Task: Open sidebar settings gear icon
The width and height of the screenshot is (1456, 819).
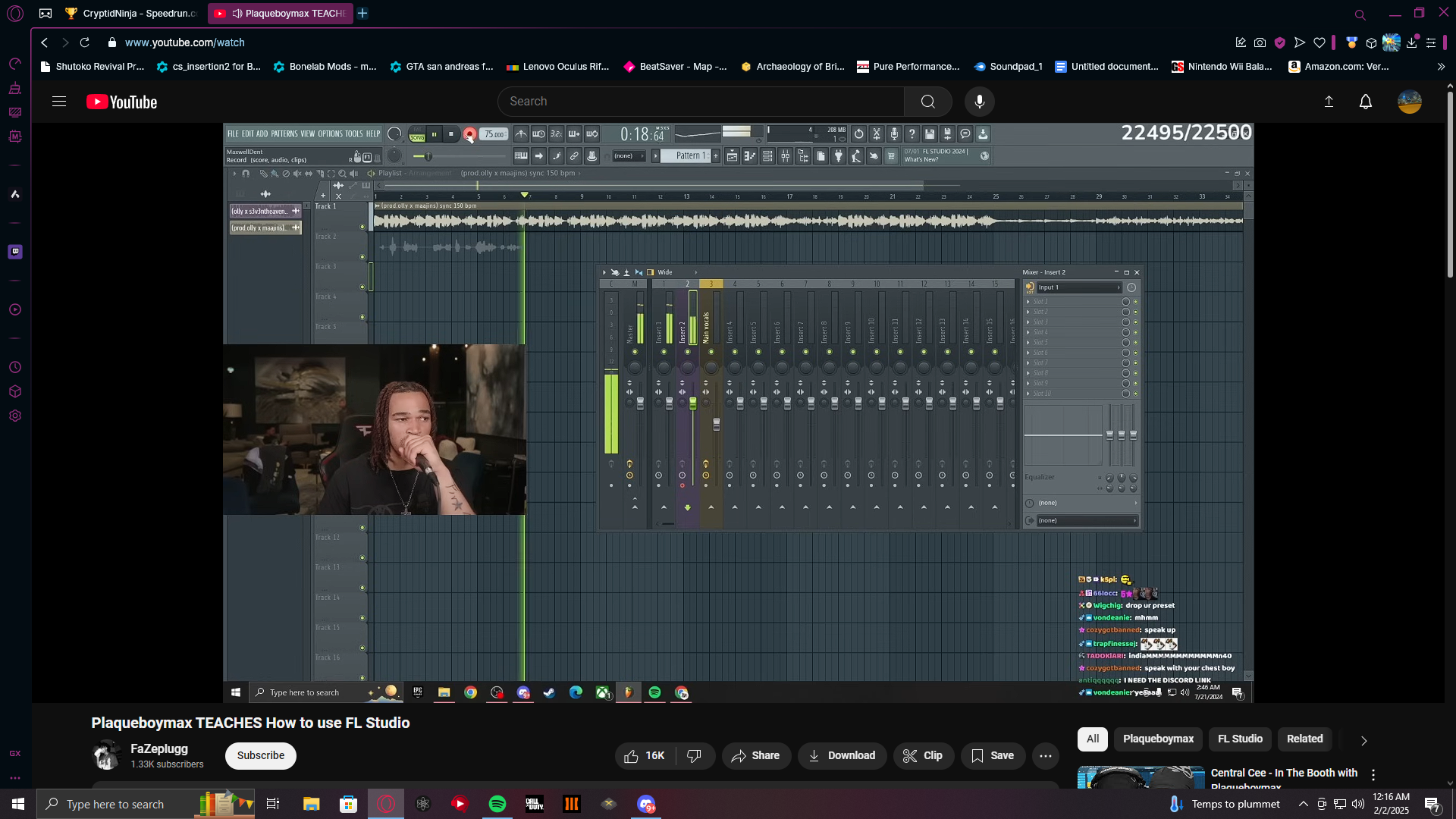Action: (15, 416)
